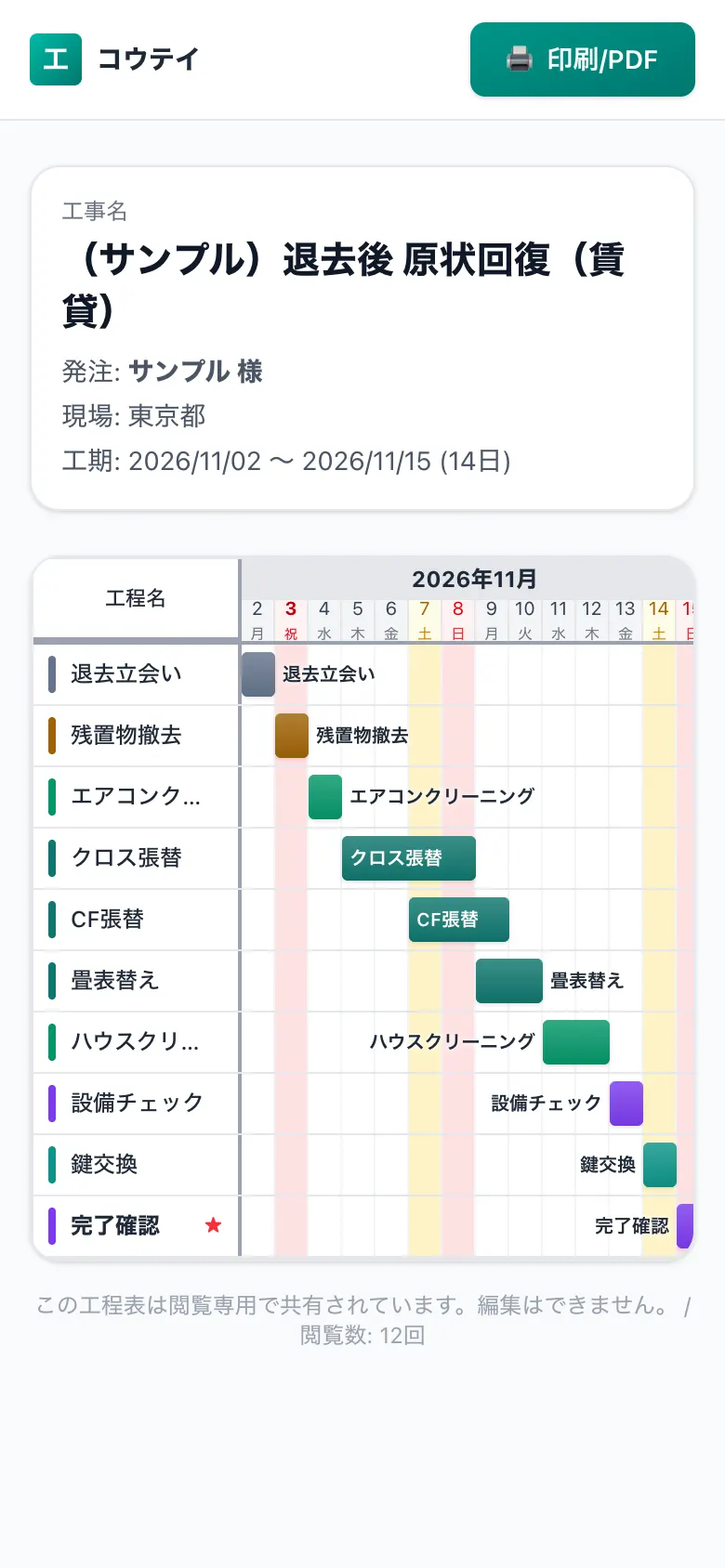Viewport: 725px width, 1568px height.
Task: Click the 閲覧数: 12回 view count text
Action: (362, 1336)
